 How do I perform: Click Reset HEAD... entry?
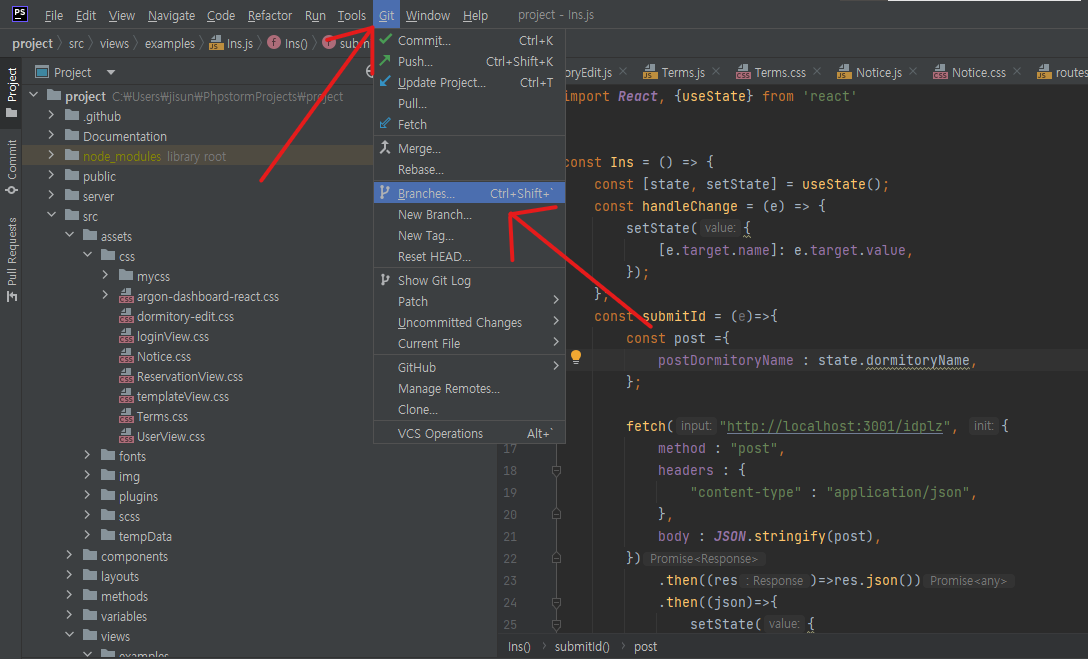(469, 257)
